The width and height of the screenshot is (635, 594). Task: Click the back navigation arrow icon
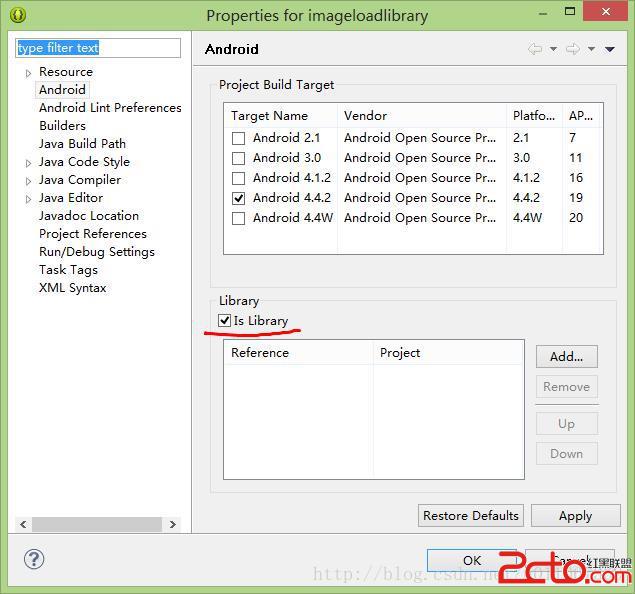535,49
